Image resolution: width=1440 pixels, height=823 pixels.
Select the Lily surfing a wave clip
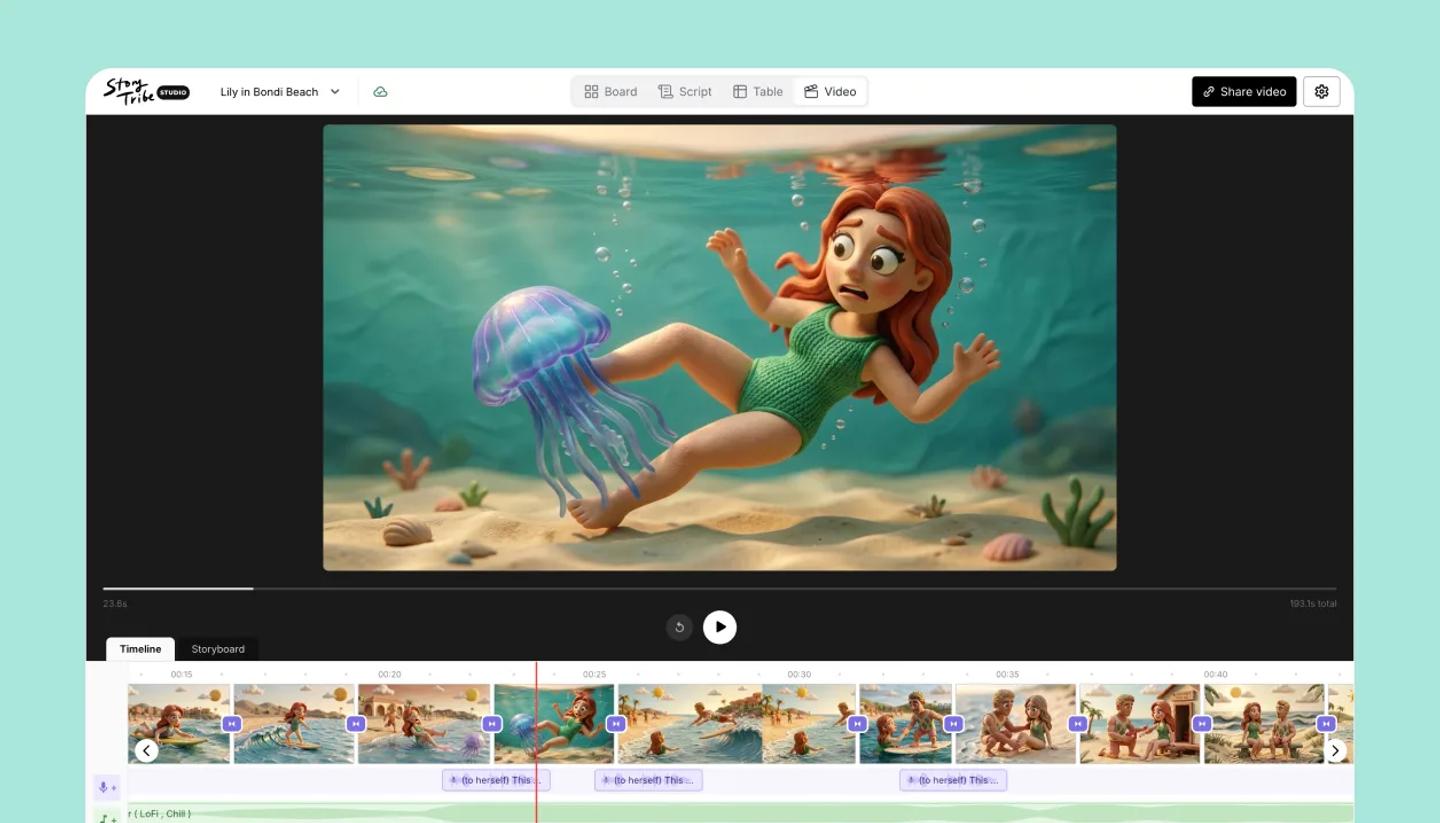click(294, 723)
